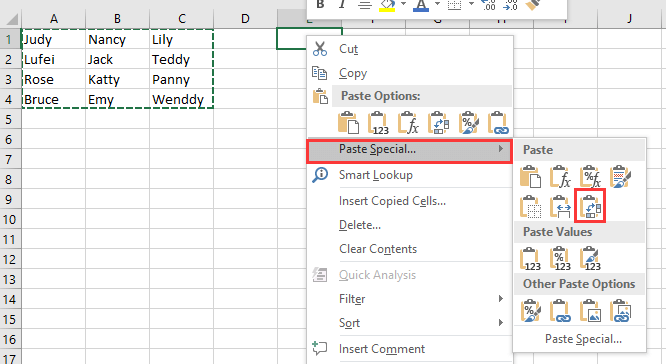Toggle Italic in the mini toolbar
The image size is (666, 364).
tap(342, 5)
